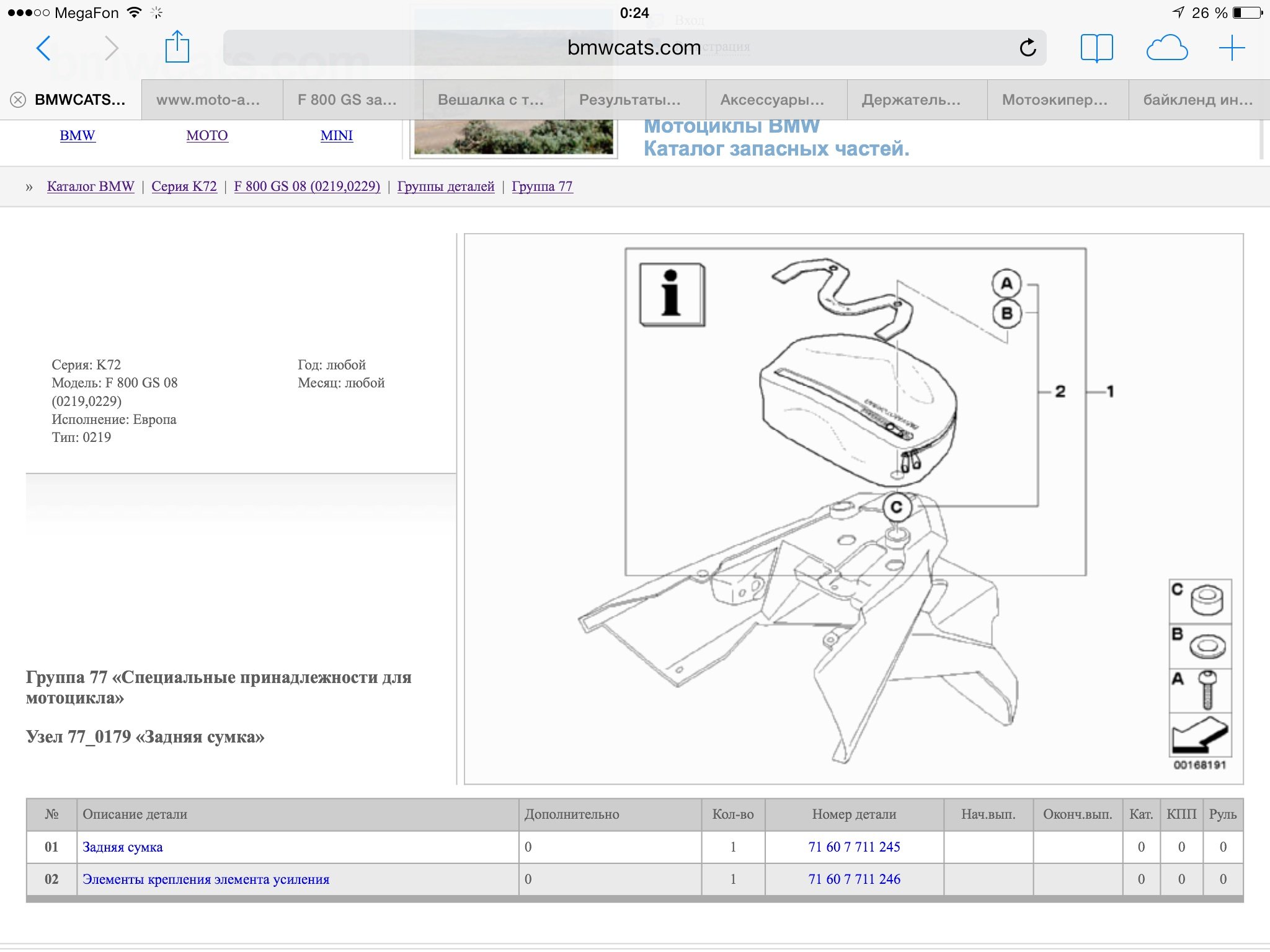
Task: Click the info icon in diagram
Action: point(672,294)
